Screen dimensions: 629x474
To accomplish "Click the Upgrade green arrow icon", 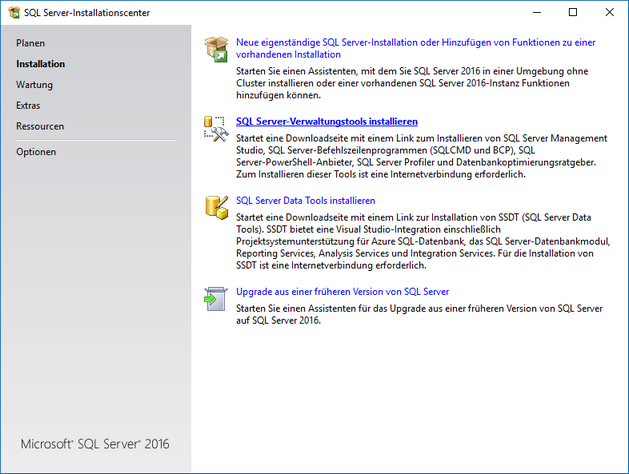I will click(x=216, y=299).
